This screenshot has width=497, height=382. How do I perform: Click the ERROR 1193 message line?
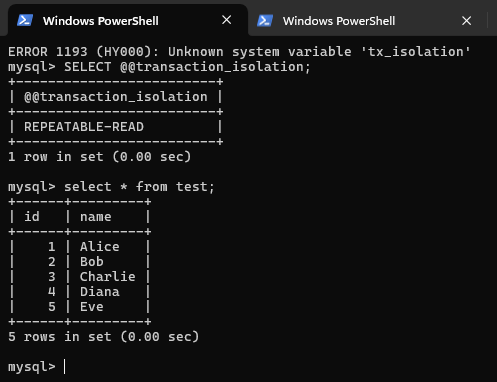tap(239, 52)
